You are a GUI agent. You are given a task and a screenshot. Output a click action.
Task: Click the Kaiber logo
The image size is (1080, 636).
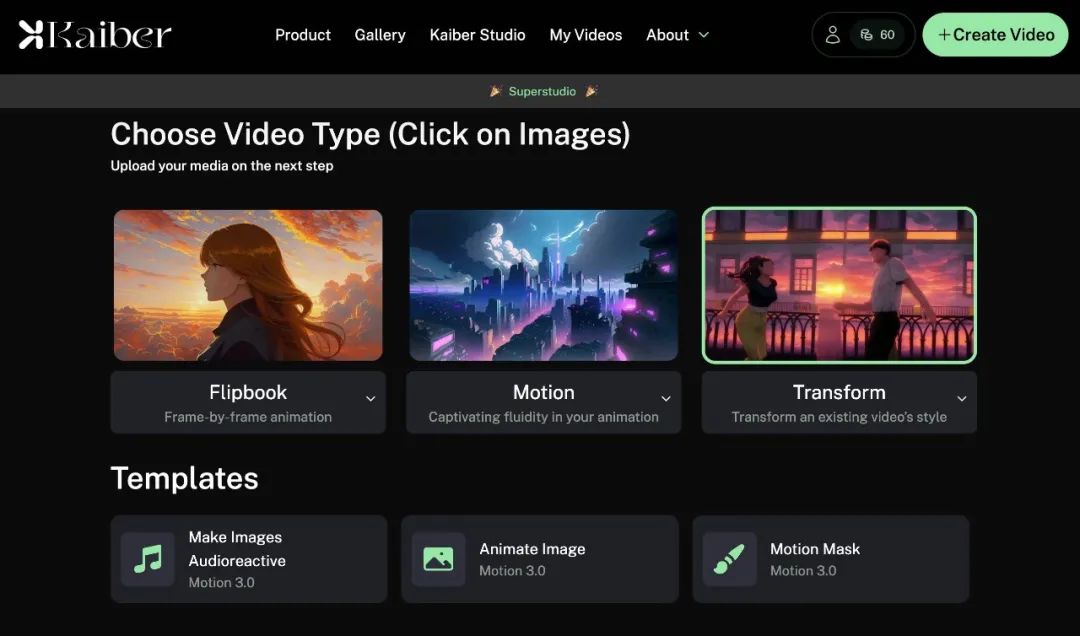click(94, 34)
